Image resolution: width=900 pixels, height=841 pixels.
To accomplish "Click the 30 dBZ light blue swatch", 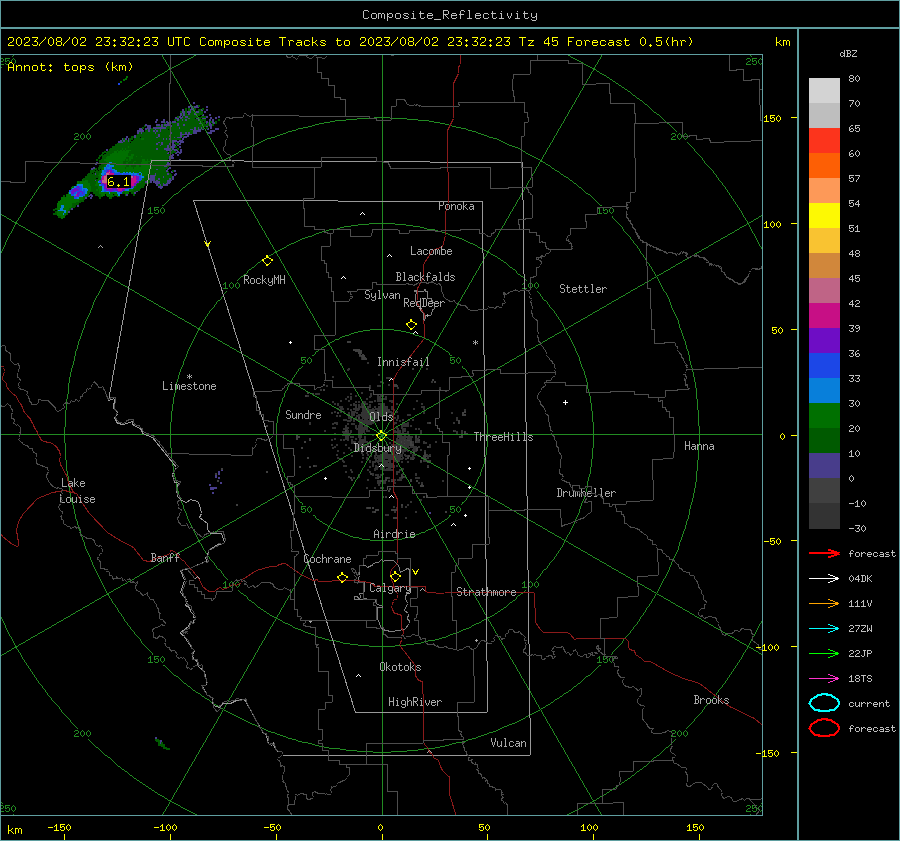I will (x=824, y=391).
